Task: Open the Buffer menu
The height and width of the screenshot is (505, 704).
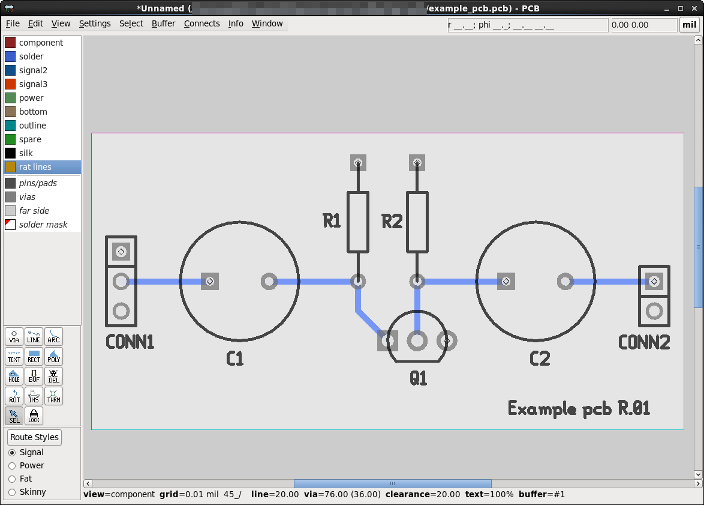Action: tap(163, 23)
